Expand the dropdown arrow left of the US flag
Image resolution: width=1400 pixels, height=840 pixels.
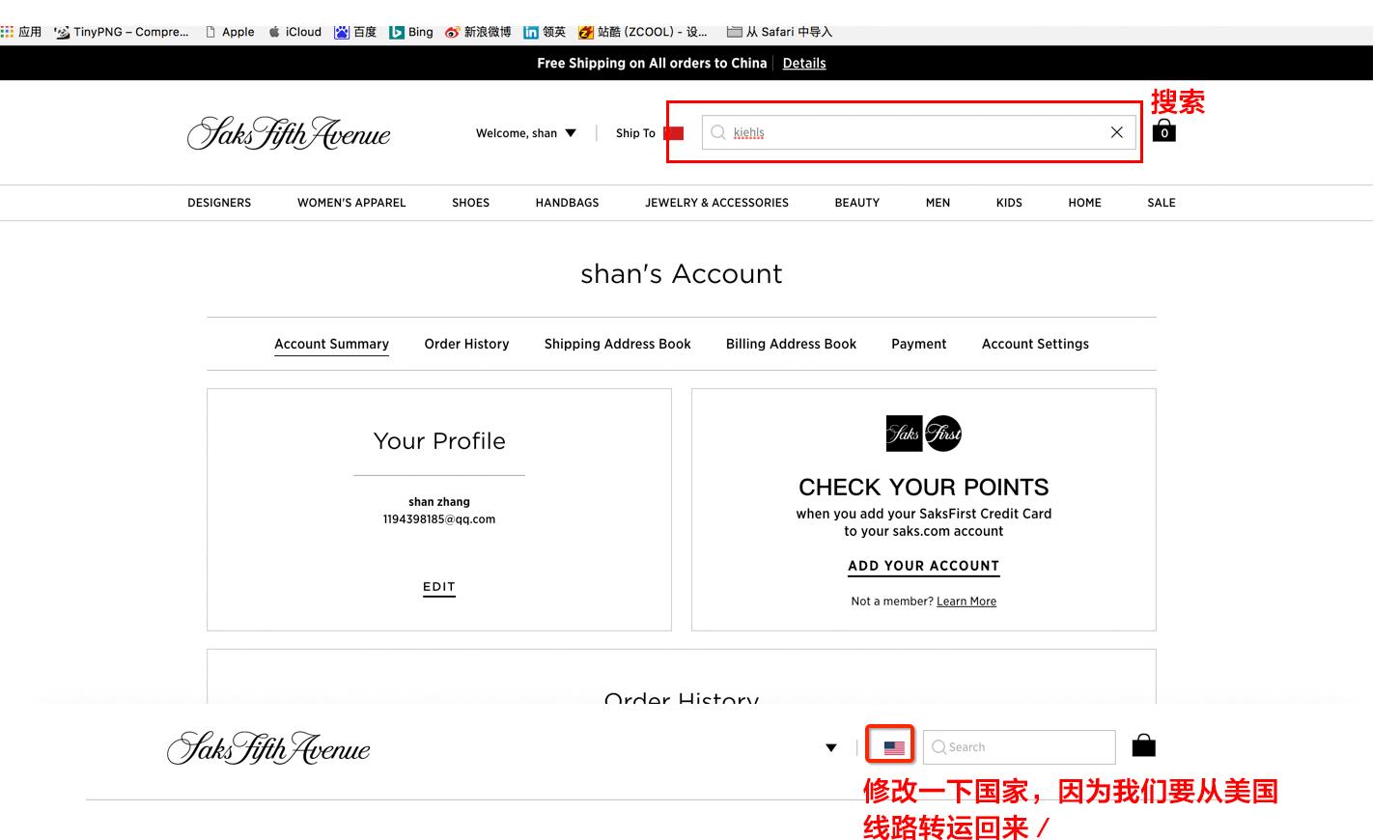click(x=831, y=747)
